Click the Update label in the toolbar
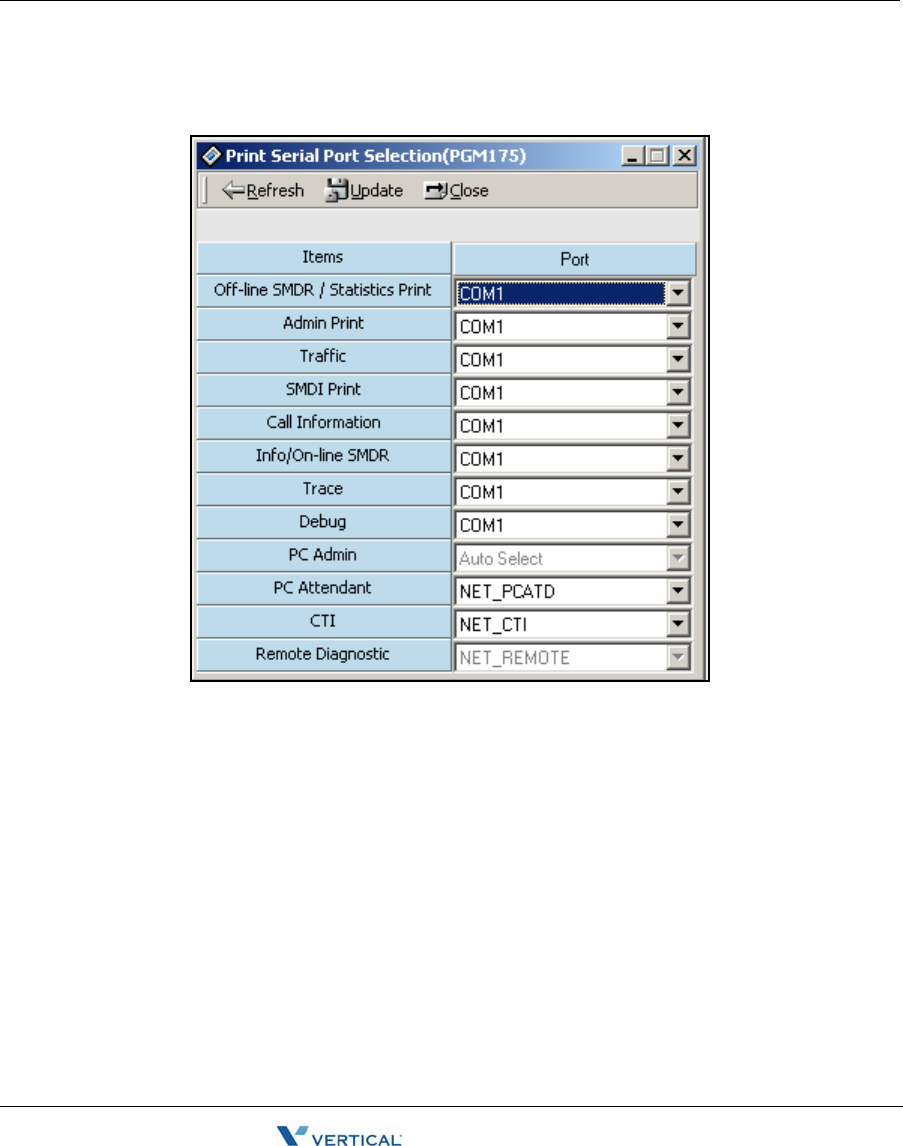Viewport: 903px width, 1146px height. click(x=376, y=191)
